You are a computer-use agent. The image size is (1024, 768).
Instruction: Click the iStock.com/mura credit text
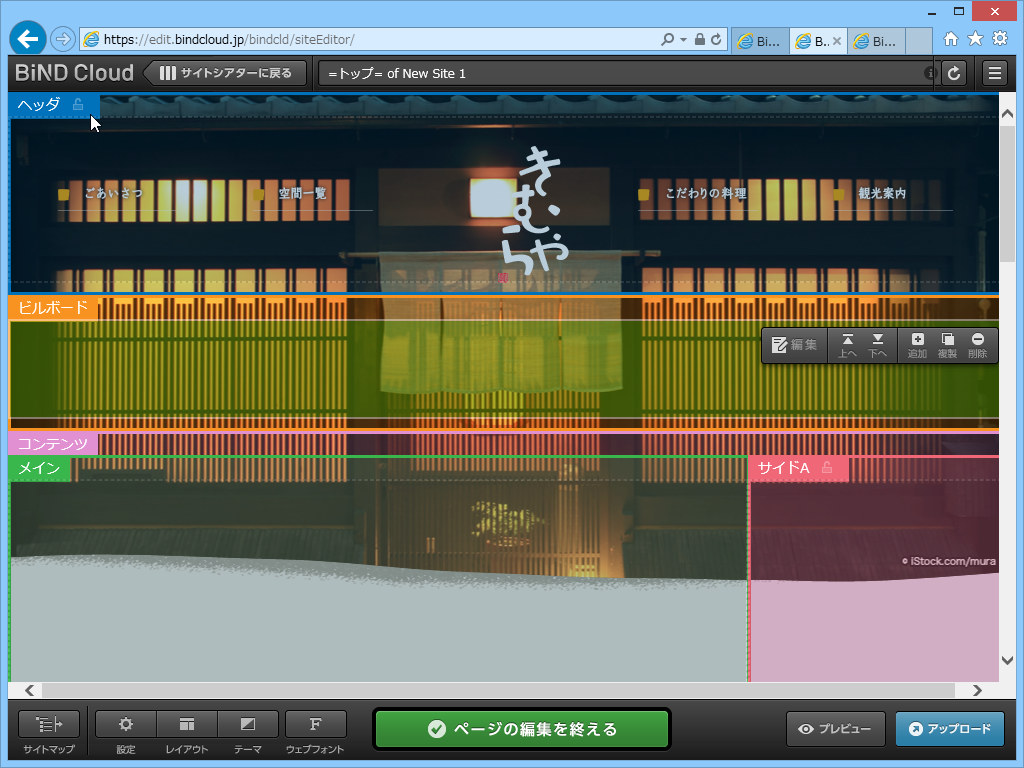(948, 561)
